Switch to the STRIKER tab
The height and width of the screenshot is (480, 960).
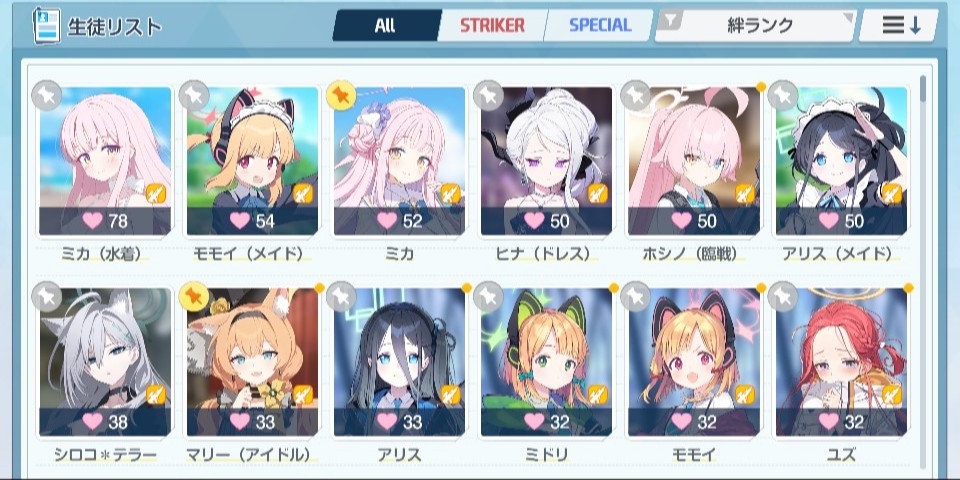[x=492, y=25]
